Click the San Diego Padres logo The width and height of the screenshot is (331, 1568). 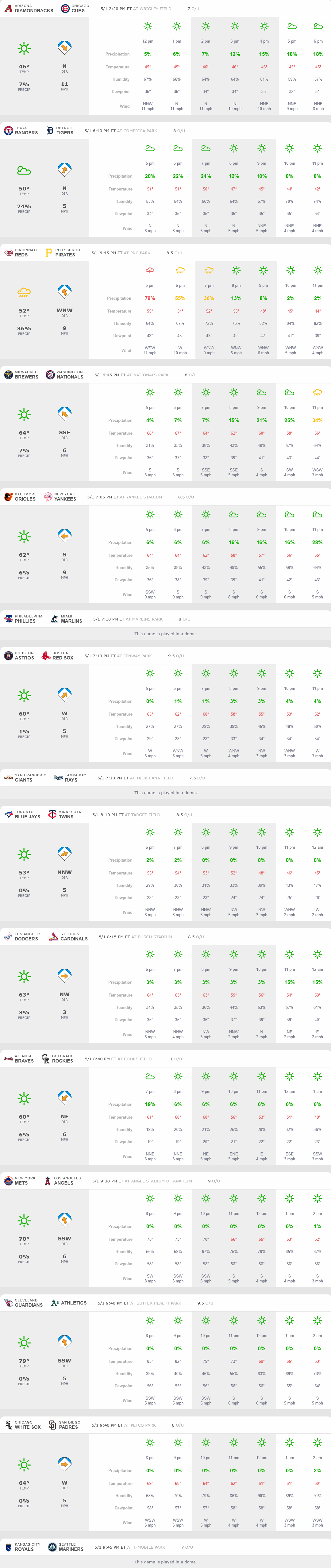pyautogui.click(x=52, y=1425)
